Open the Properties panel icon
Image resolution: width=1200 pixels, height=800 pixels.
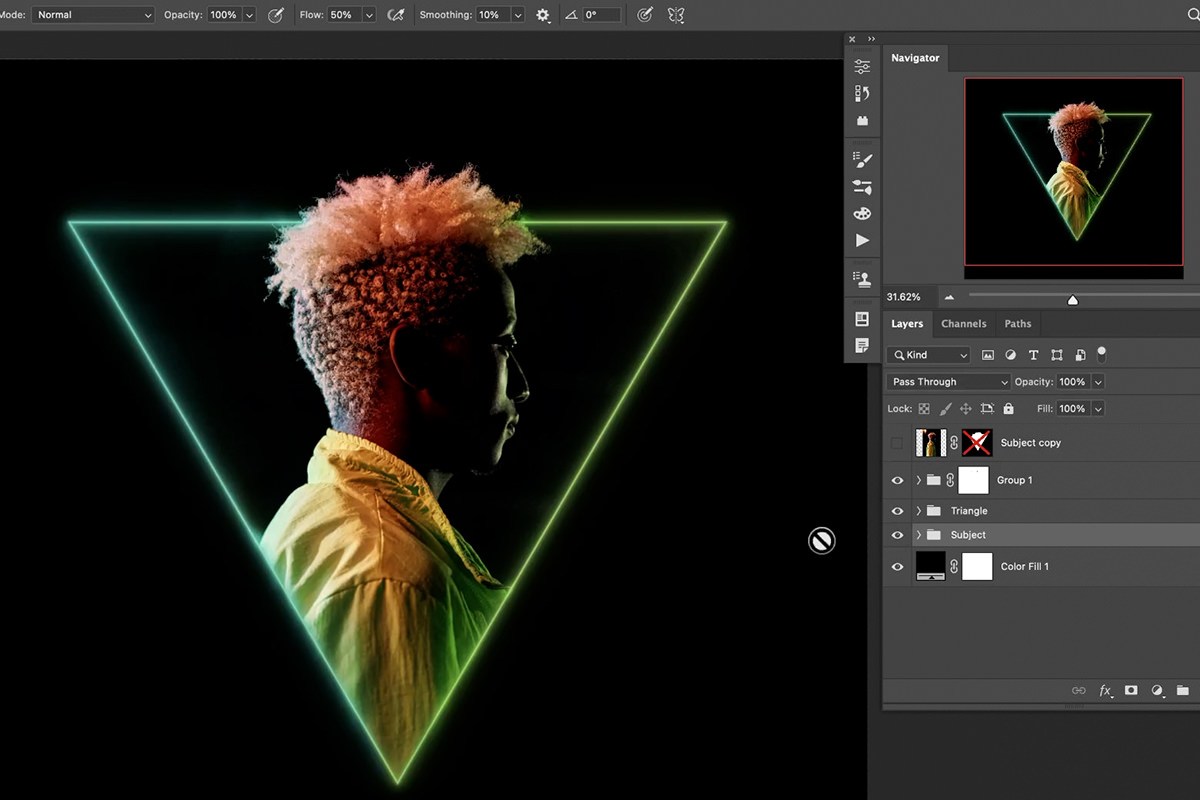[862, 67]
